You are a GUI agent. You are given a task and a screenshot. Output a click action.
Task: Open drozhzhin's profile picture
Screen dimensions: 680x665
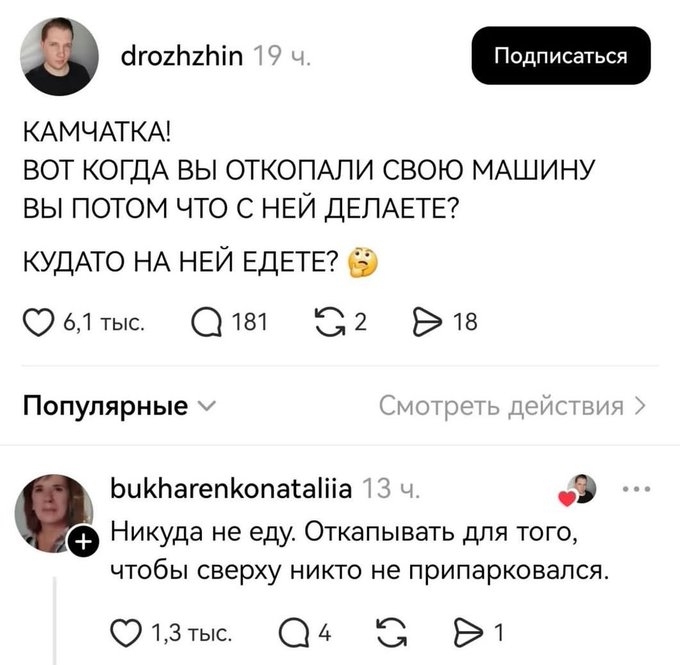[x=61, y=56]
